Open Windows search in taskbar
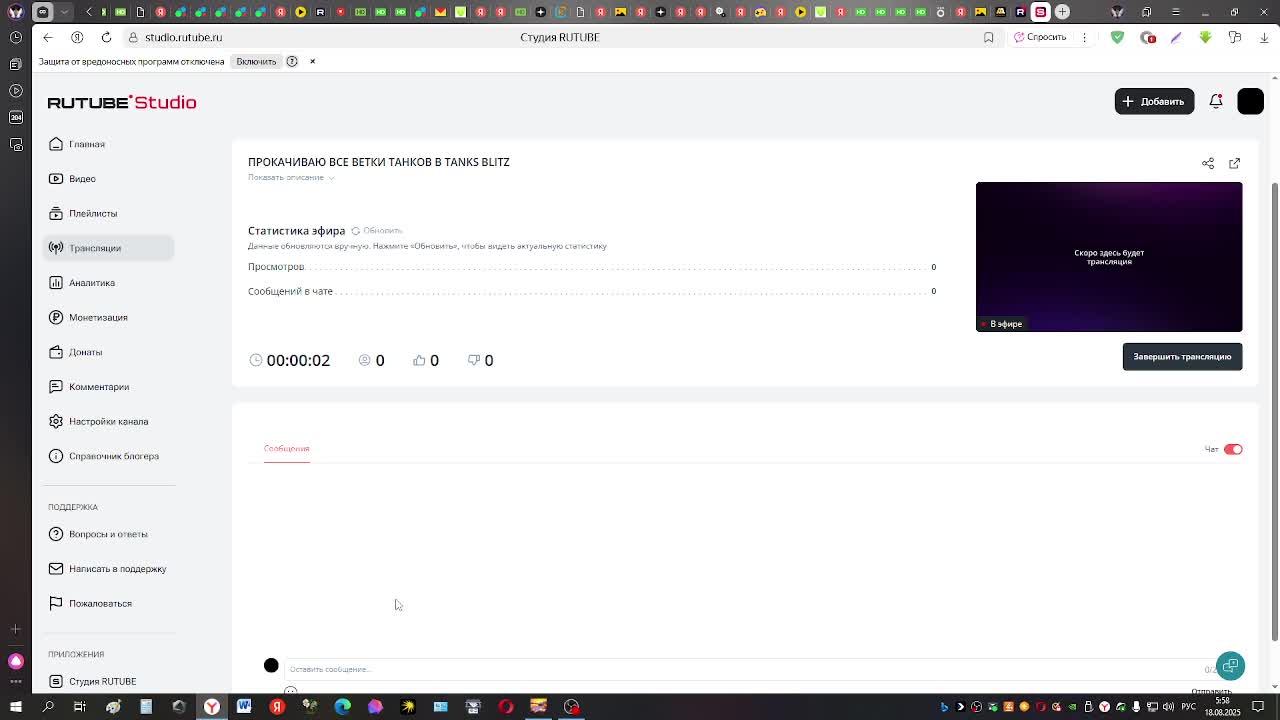 48,707
